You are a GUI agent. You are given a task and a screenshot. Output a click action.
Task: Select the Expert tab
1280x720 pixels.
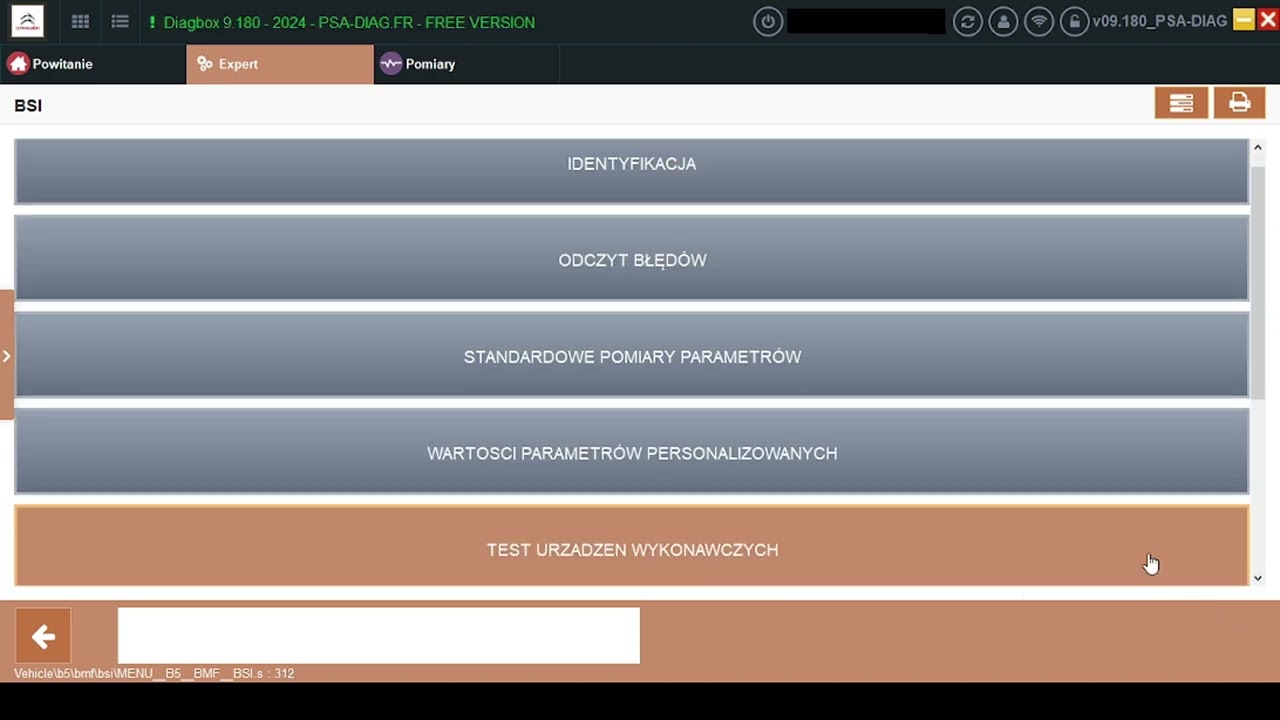point(280,64)
